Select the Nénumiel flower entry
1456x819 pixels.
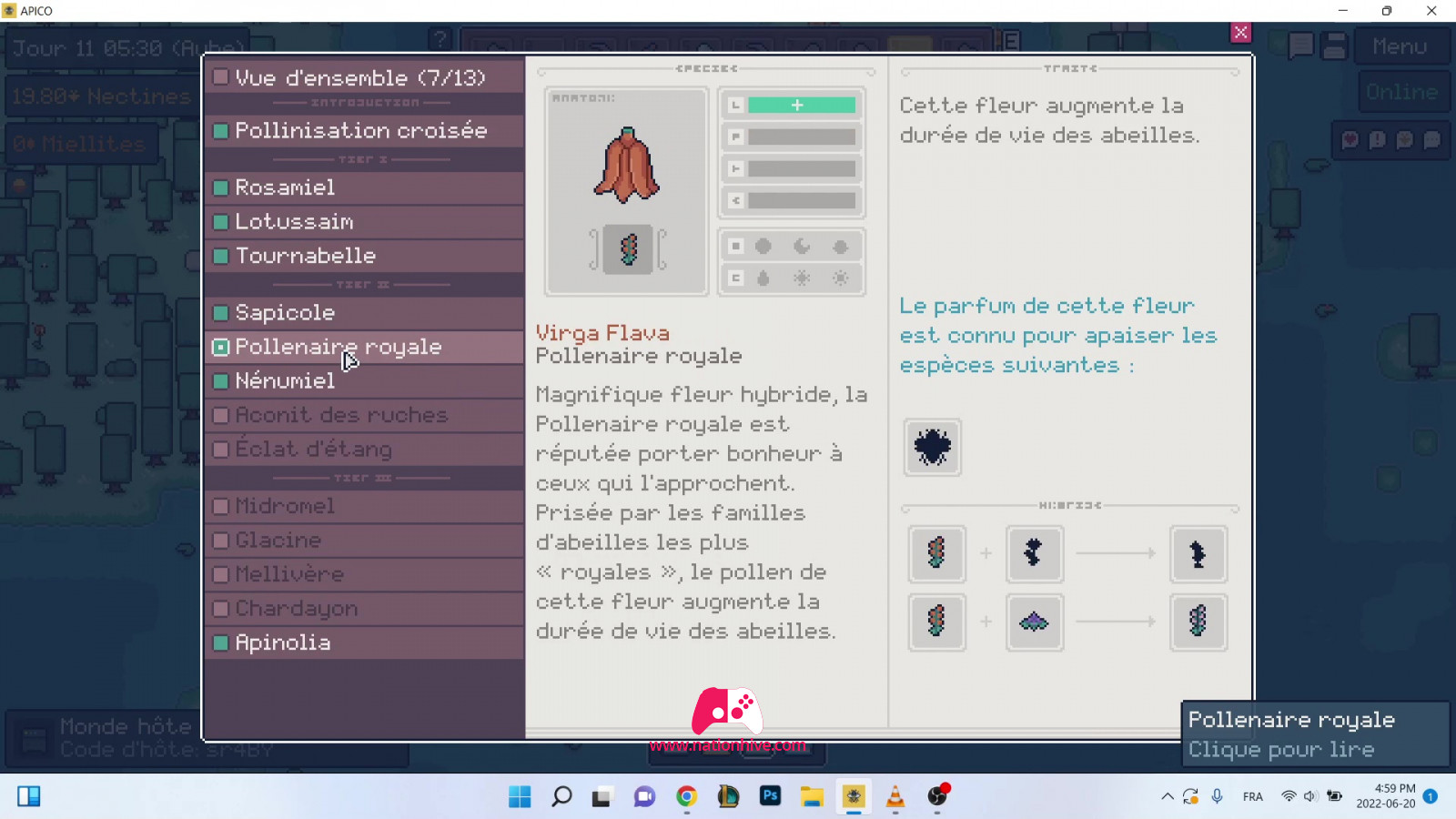click(365, 380)
